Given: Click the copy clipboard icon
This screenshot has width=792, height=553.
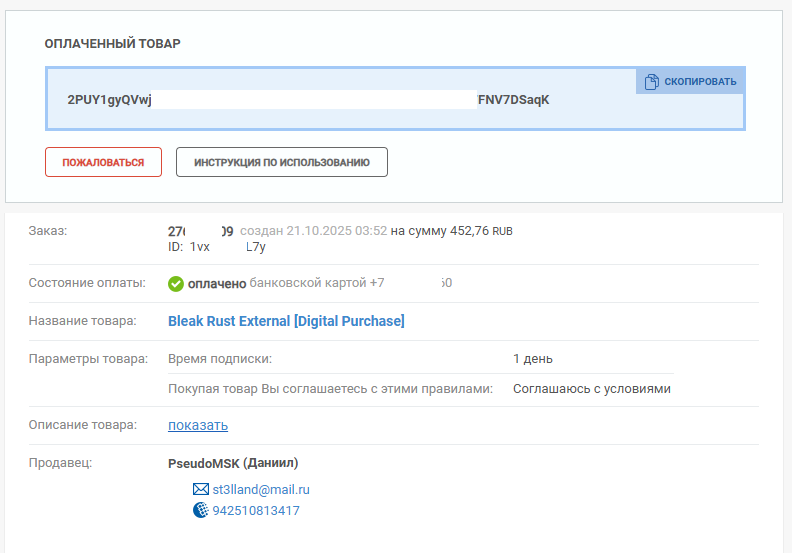Looking at the screenshot, I should pos(652,81).
